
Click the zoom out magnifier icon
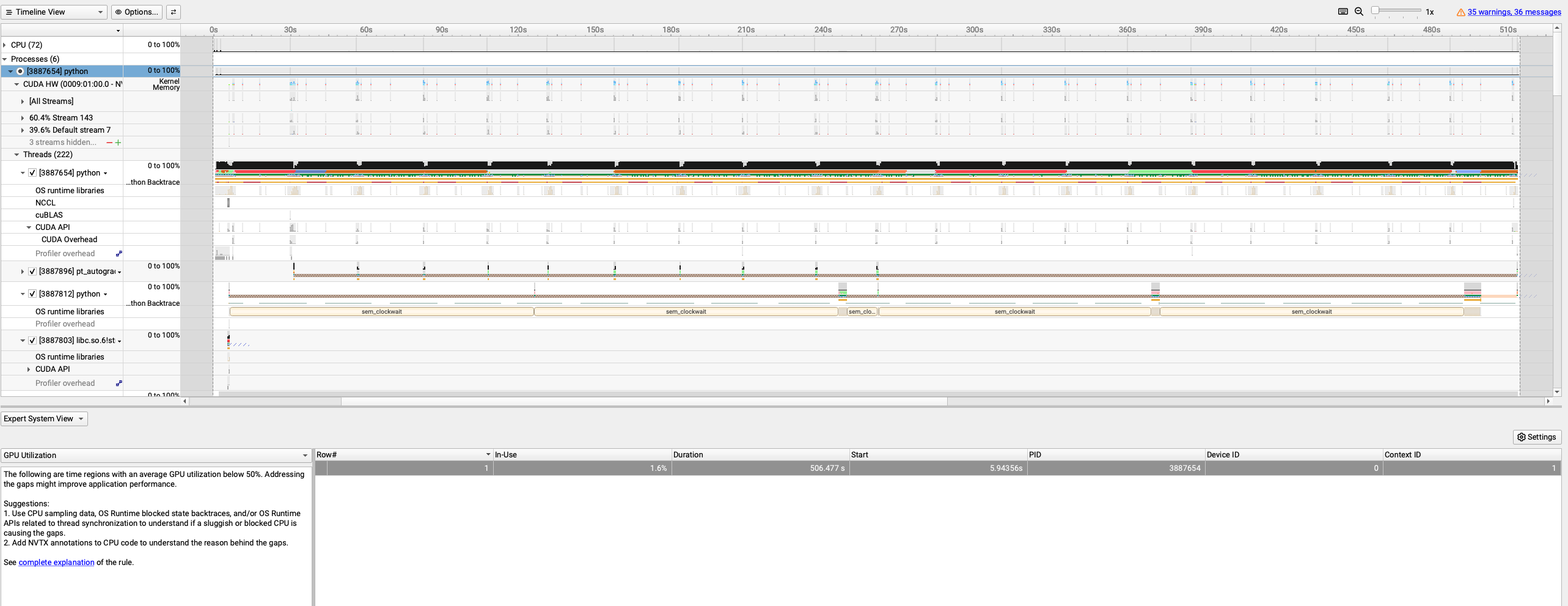1359,12
